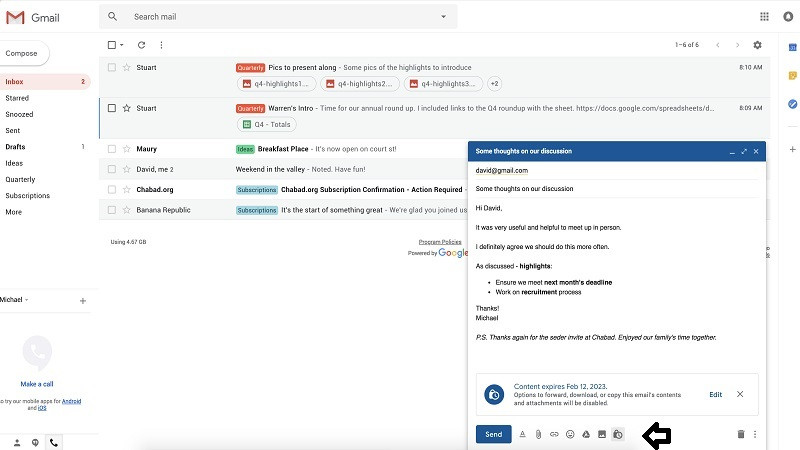This screenshot has width=800, height=450.
Task: Open the emoji picker in compose window
Action: click(x=570, y=434)
